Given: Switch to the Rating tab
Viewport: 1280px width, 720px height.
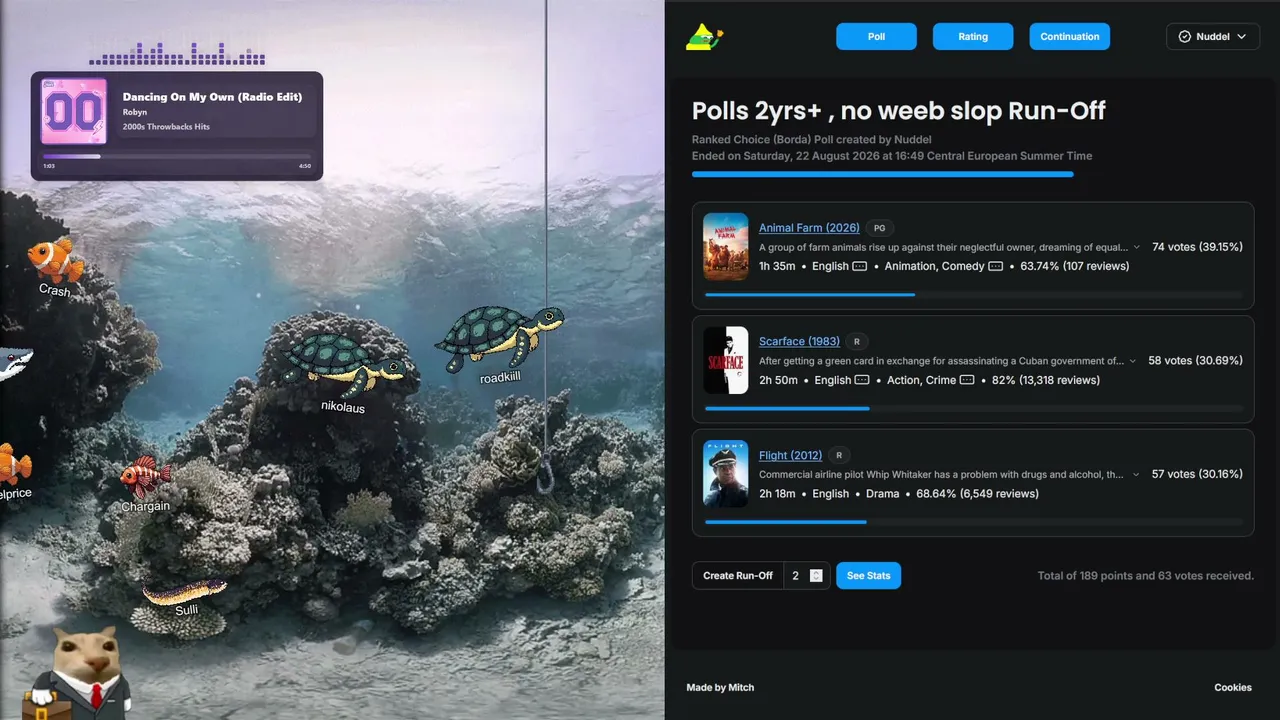Looking at the screenshot, I should point(973,37).
